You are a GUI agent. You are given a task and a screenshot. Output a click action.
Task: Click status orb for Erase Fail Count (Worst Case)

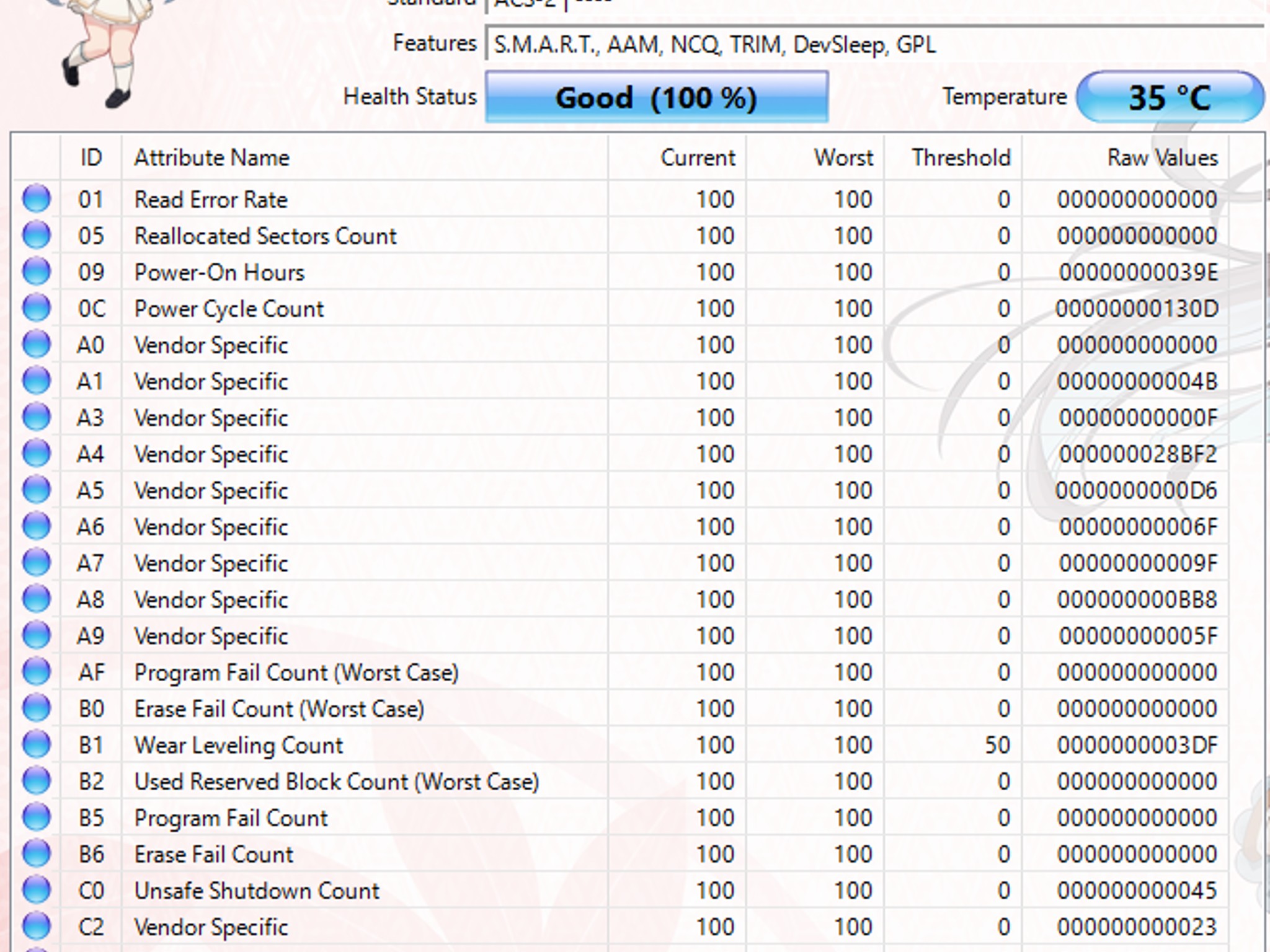(x=37, y=708)
